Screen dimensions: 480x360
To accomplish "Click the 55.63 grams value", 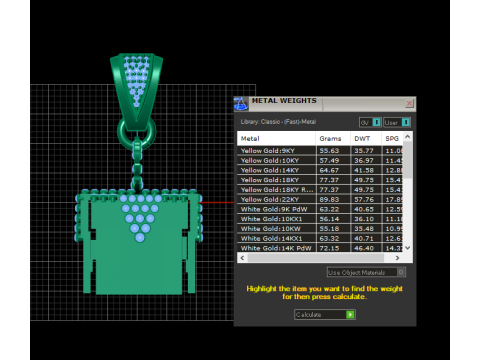I will 329,151.
